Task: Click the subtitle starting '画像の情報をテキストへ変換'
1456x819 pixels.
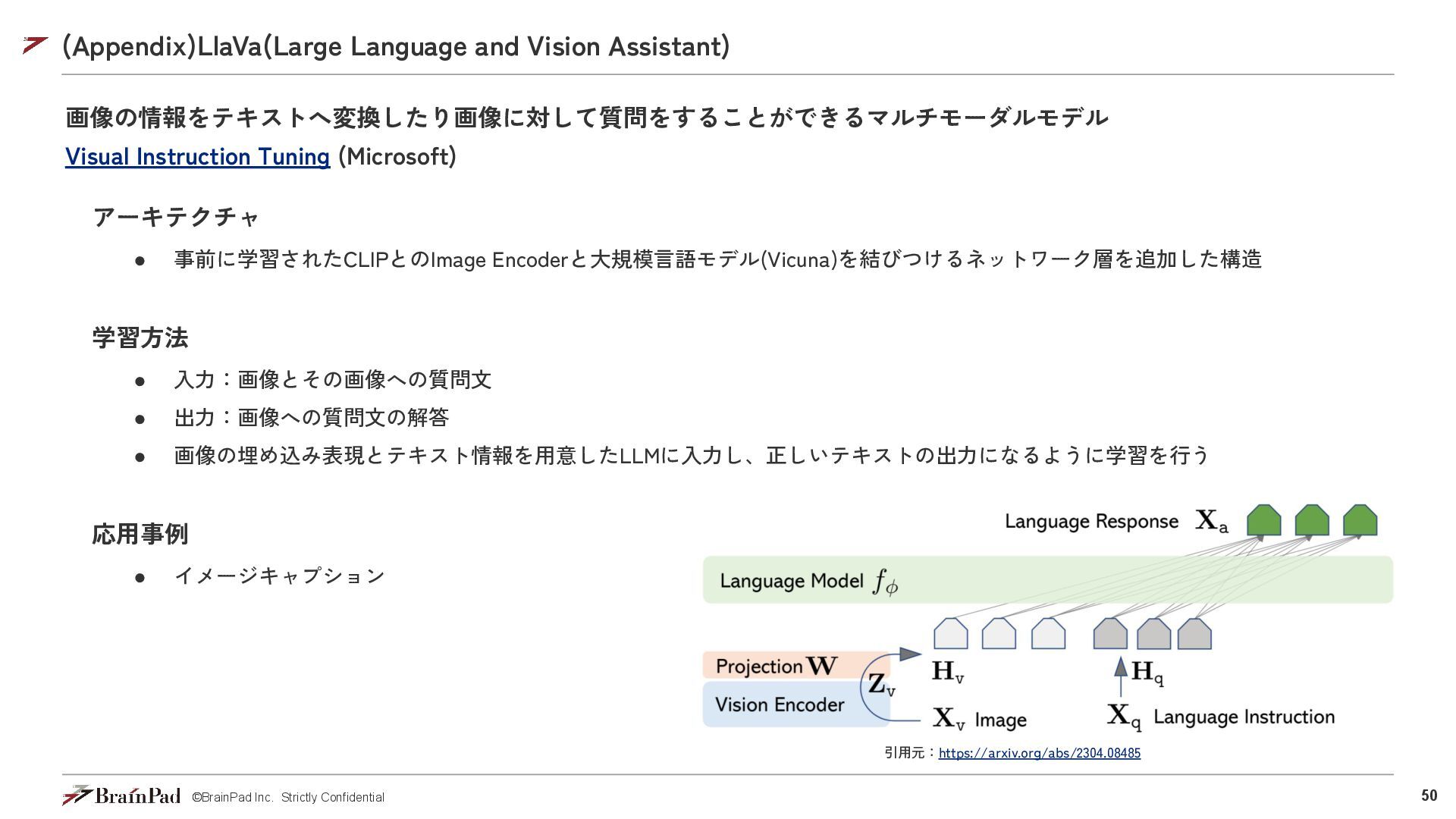Action: [x=587, y=118]
